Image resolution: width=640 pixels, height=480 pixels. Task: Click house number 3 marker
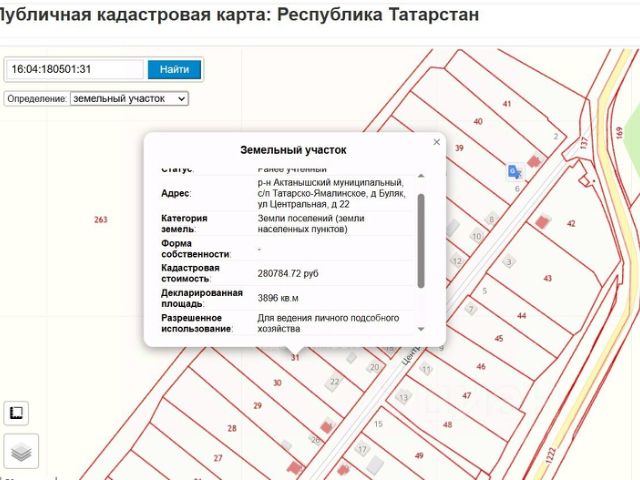[509, 262]
